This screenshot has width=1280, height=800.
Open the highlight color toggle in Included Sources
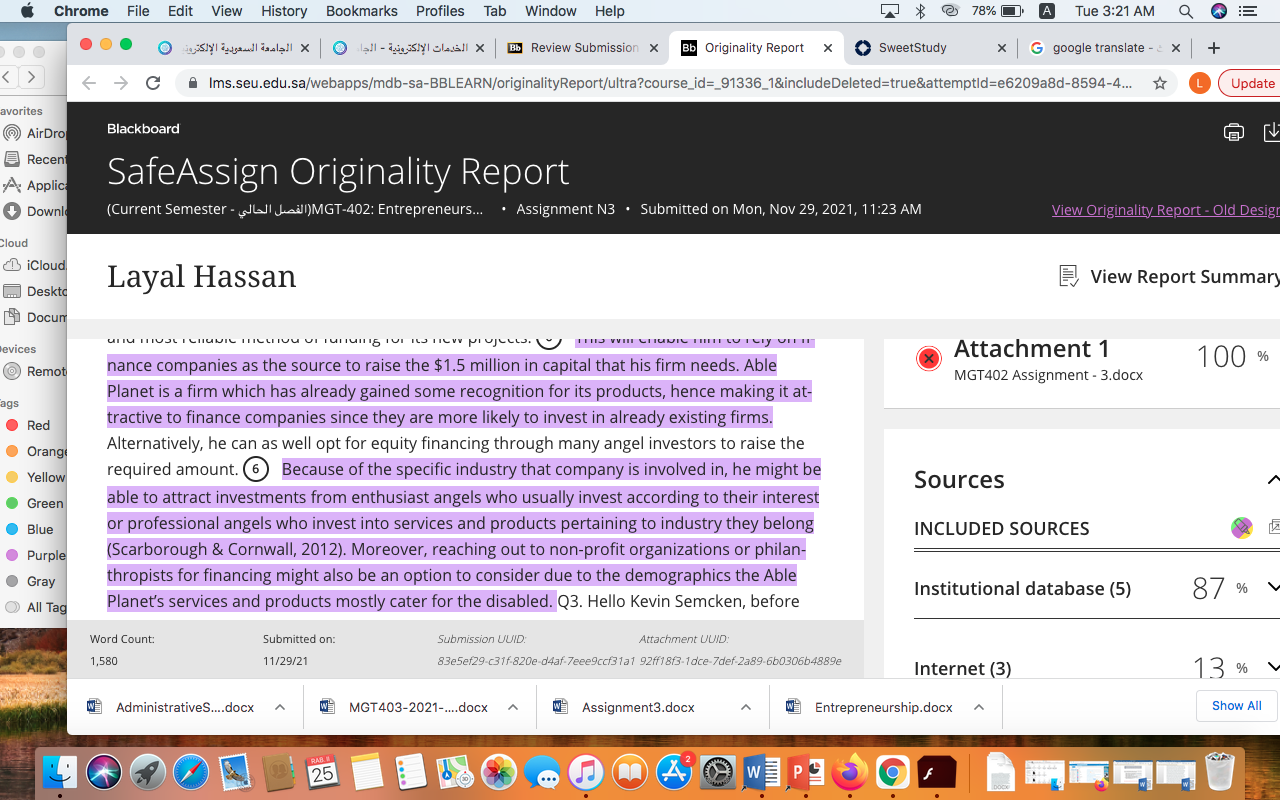point(1242,528)
